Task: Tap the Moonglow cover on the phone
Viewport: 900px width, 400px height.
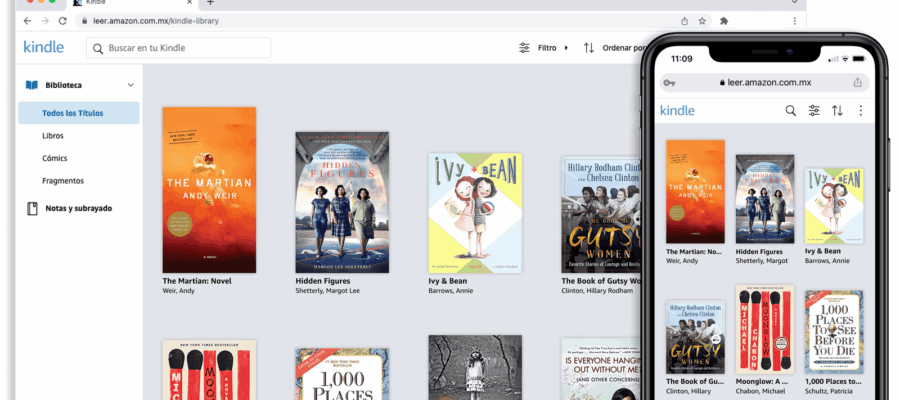Action: pyautogui.click(x=765, y=329)
